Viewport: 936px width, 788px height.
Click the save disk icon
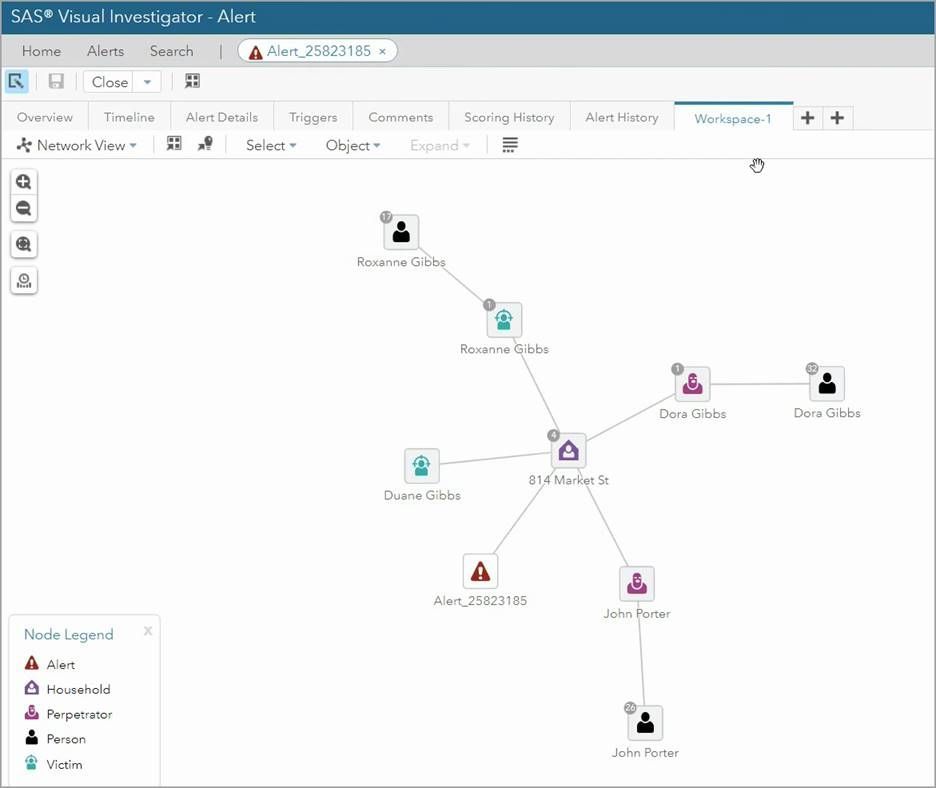coord(56,81)
